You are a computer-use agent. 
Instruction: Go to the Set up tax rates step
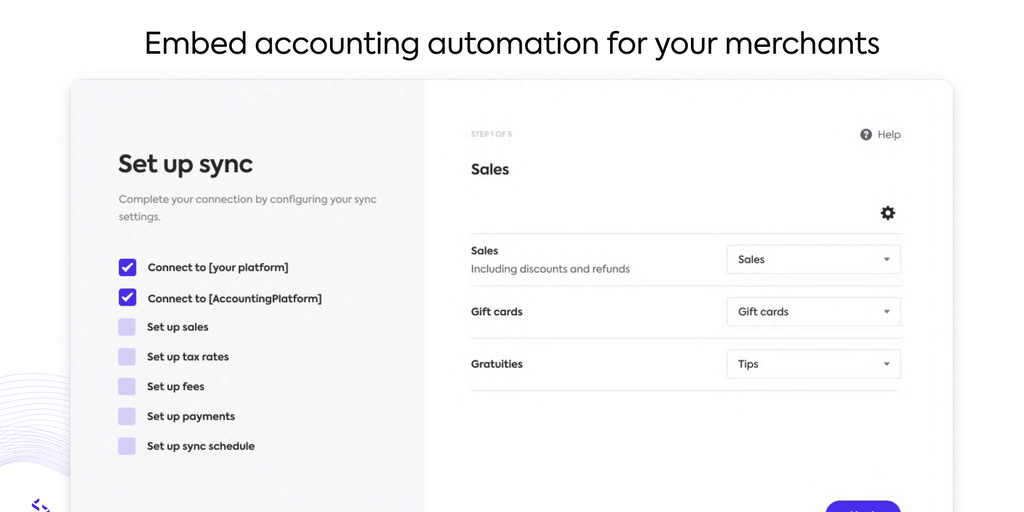point(188,357)
